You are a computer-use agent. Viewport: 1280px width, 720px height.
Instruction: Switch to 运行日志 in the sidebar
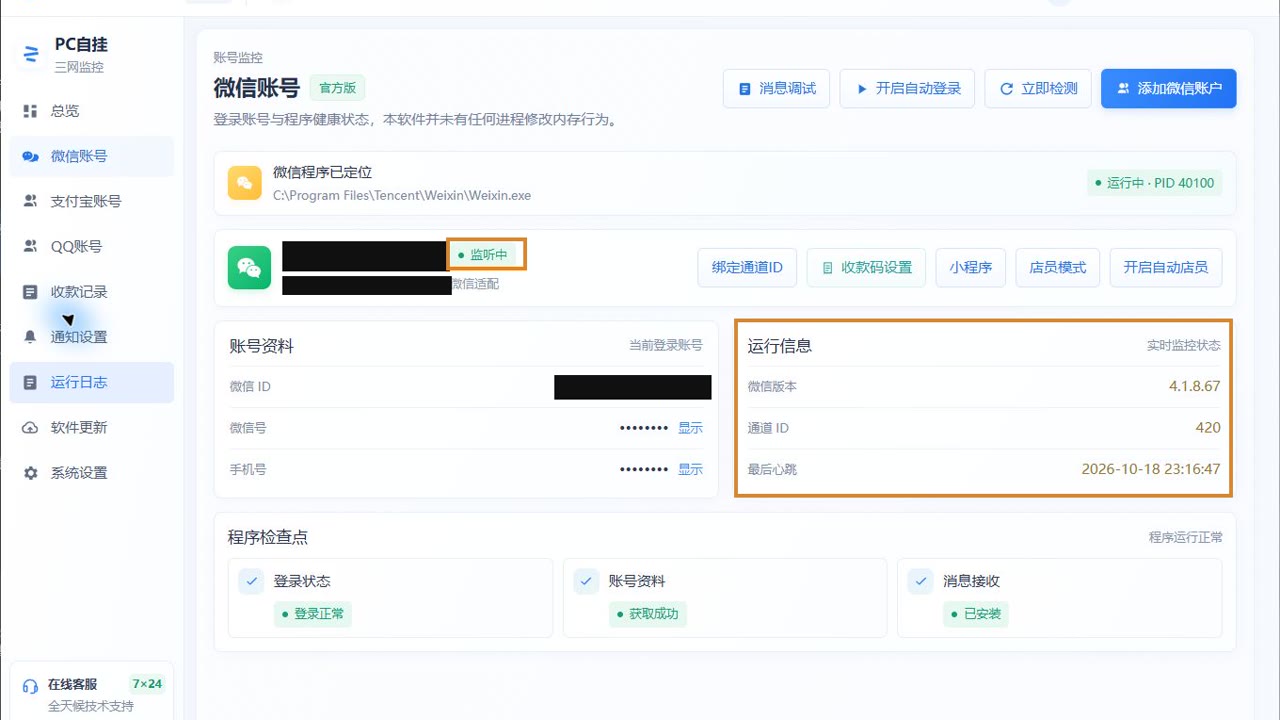pyautogui.click(x=92, y=382)
